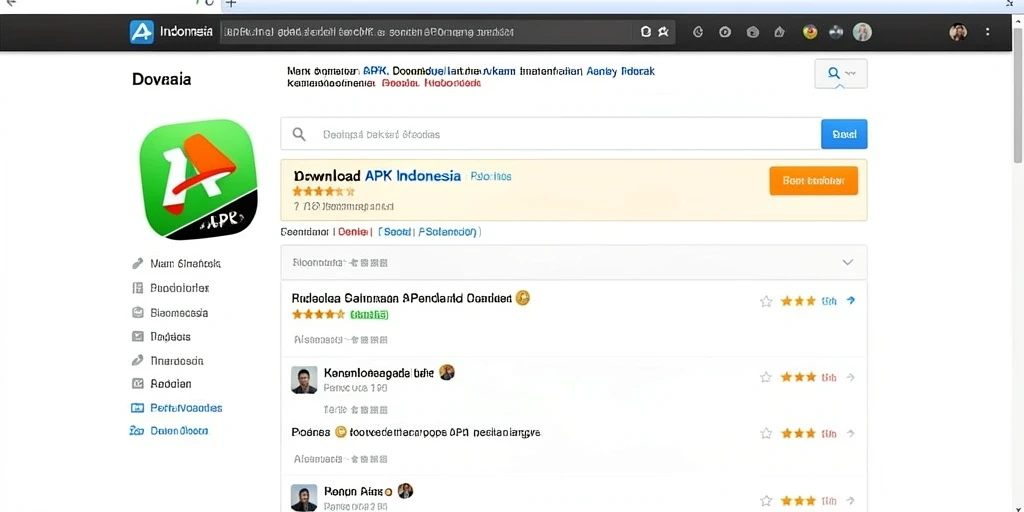
Task: Open the 'Biaomeoasia' sidebar item
Action: pyautogui.click(x=179, y=313)
